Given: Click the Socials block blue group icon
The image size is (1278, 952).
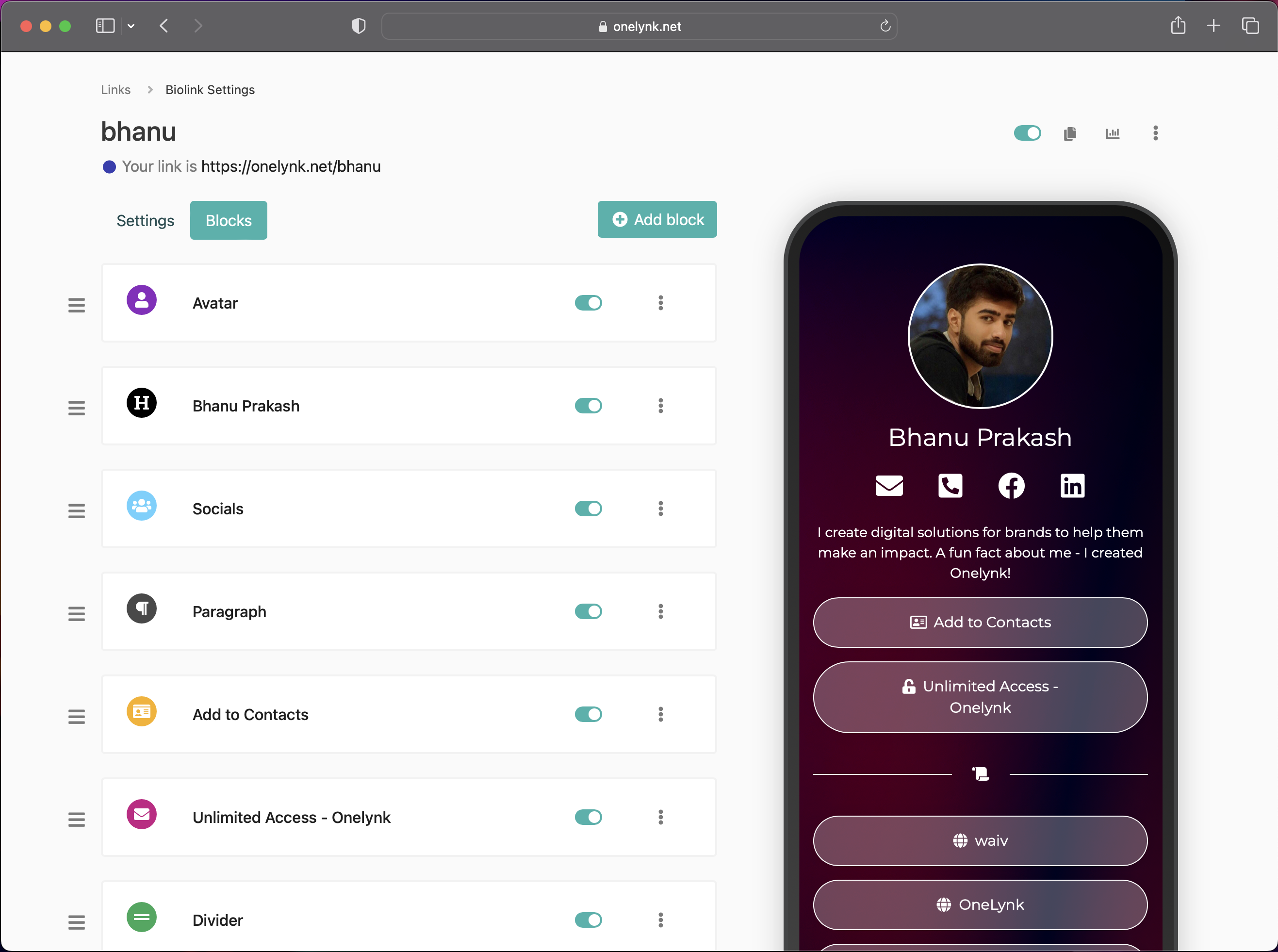Looking at the screenshot, I should coord(142,506).
